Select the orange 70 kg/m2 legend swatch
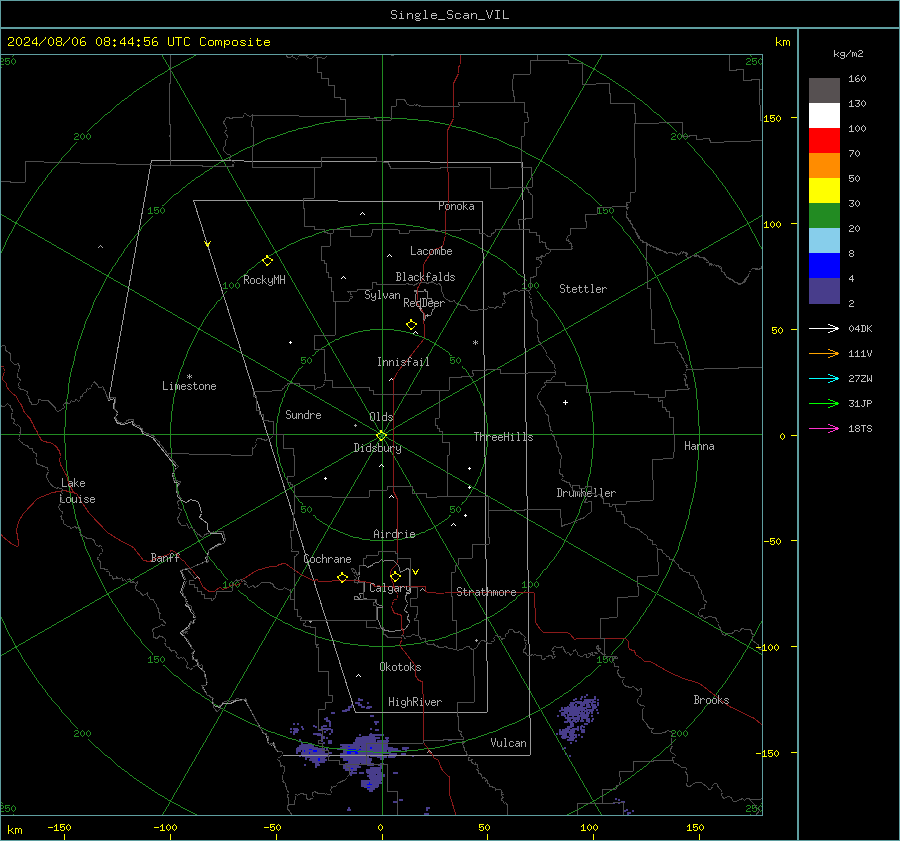The height and width of the screenshot is (841, 900). coord(824,166)
